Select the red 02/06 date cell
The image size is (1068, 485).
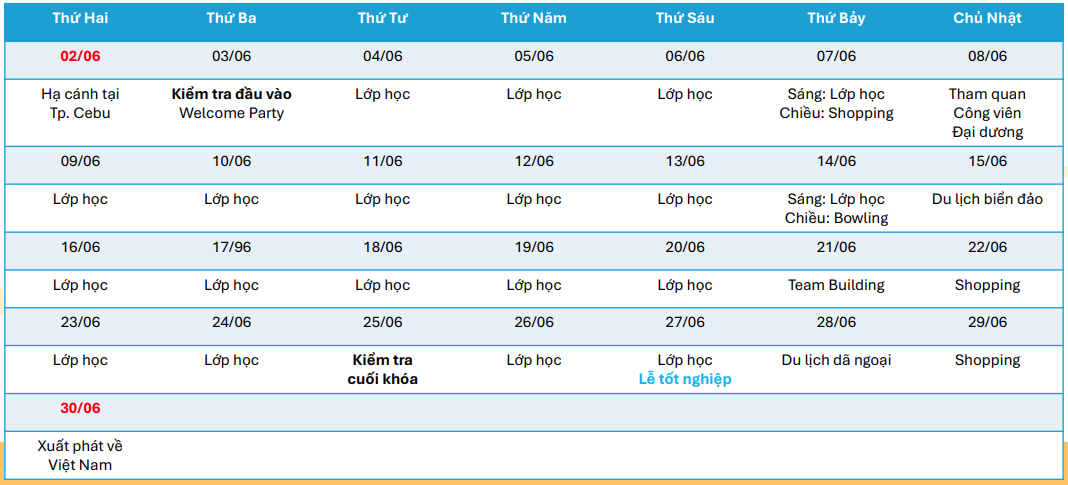(80, 56)
